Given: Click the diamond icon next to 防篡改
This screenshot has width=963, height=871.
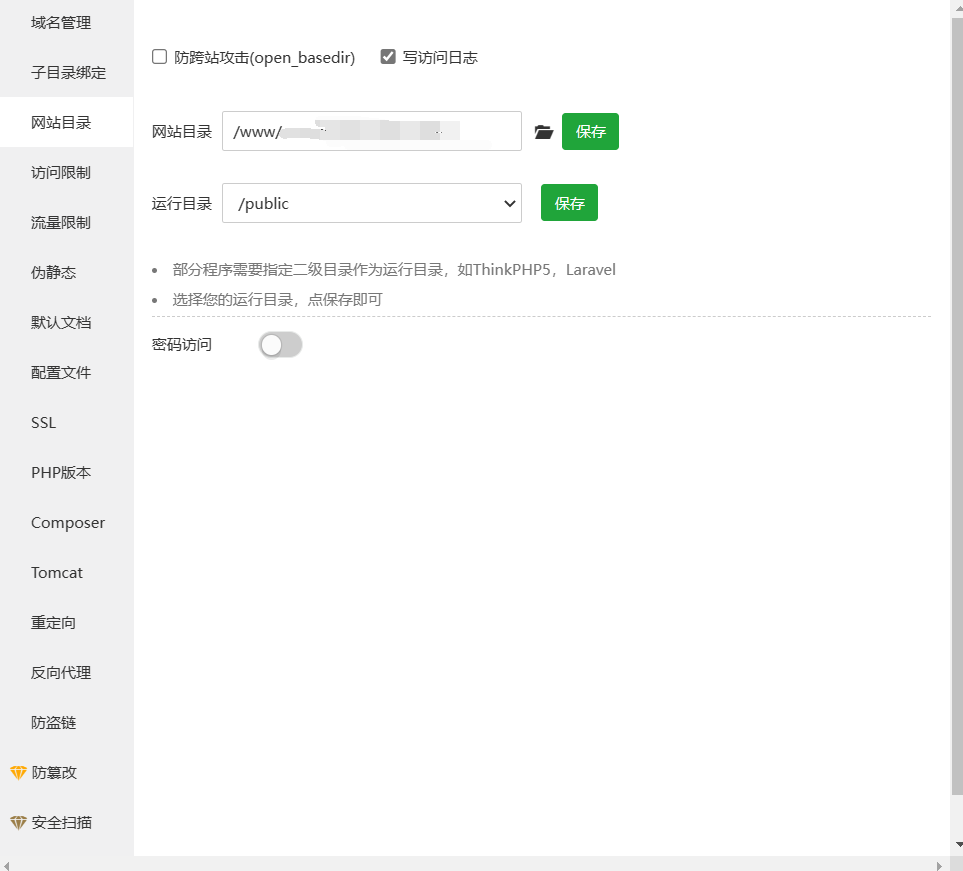Looking at the screenshot, I should [x=18, y=773].
